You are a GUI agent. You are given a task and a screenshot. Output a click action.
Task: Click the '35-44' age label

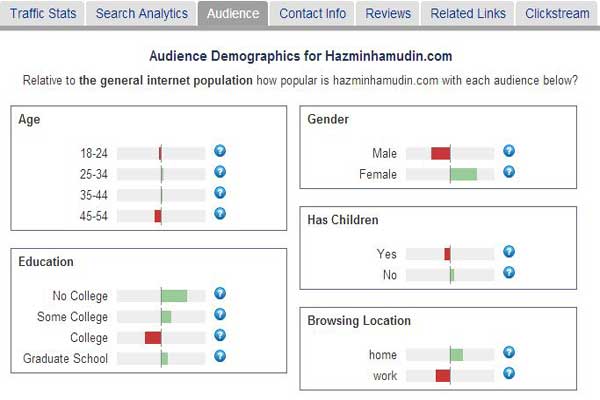[x=94, y=196]
